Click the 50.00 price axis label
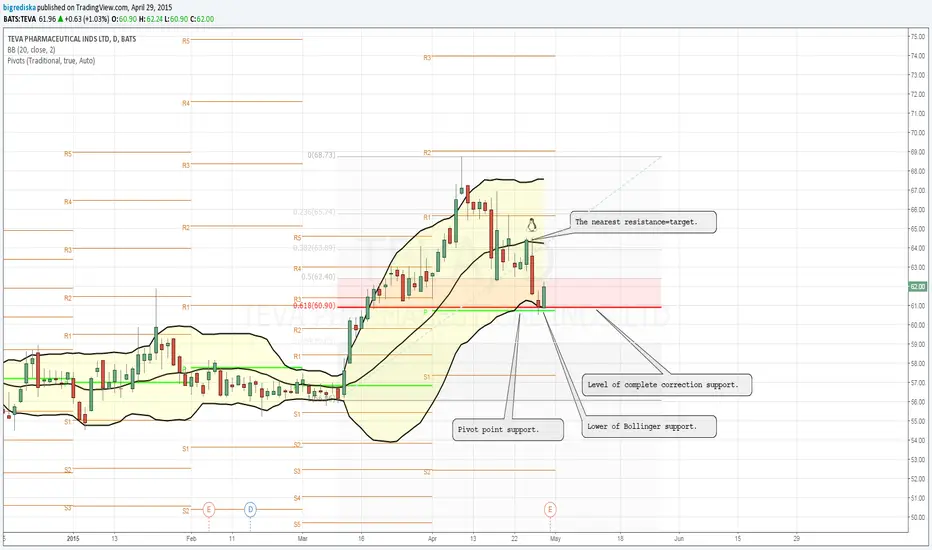This screenshot has width=932, height=550. (x=917, y=517)
